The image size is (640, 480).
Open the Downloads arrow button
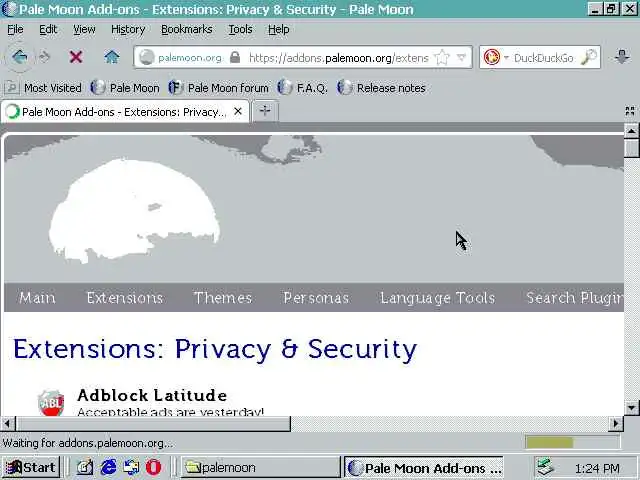pyautogui.click(x=622, y=57)
